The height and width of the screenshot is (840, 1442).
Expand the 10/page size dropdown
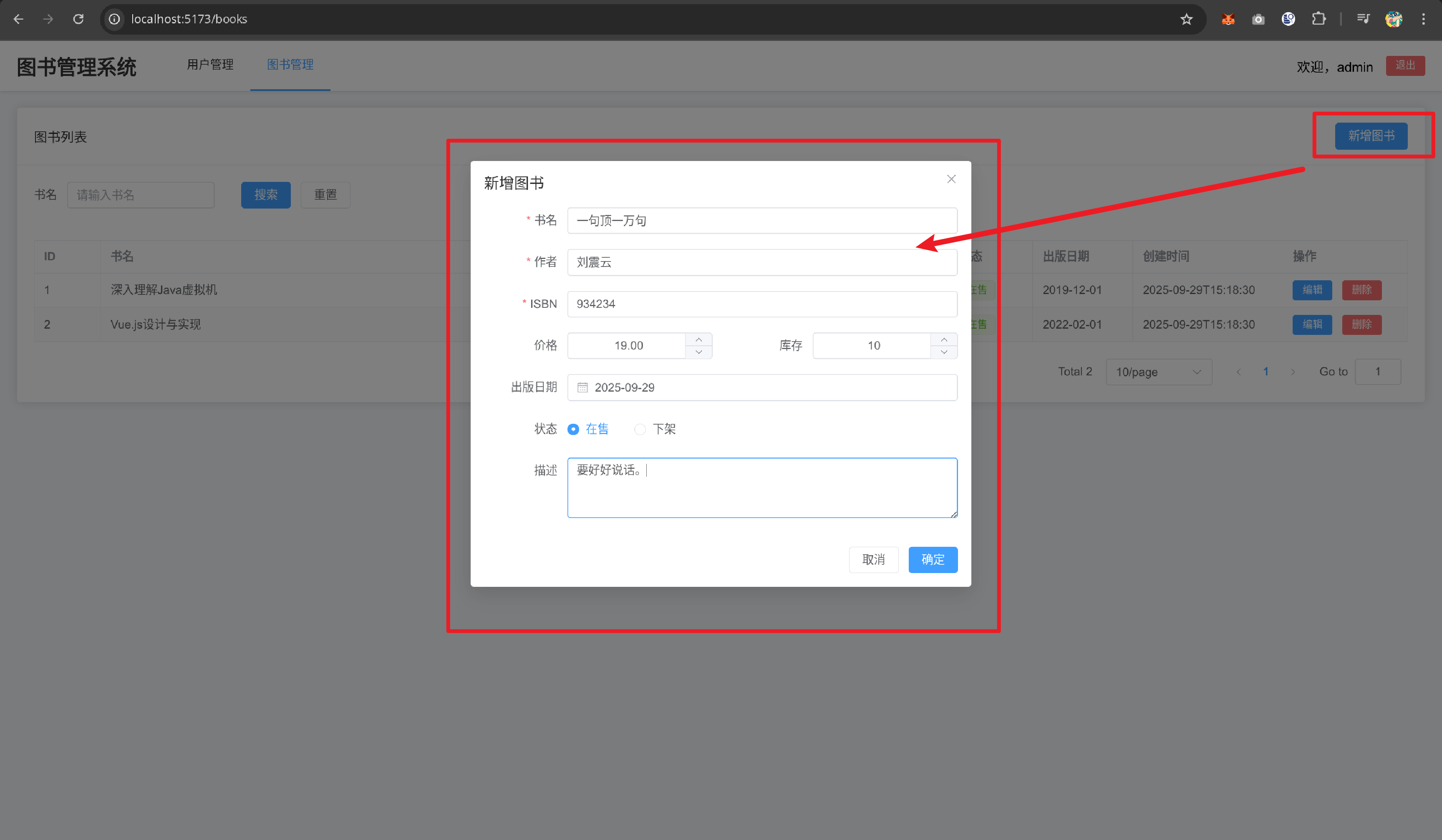coord(1159,372)
